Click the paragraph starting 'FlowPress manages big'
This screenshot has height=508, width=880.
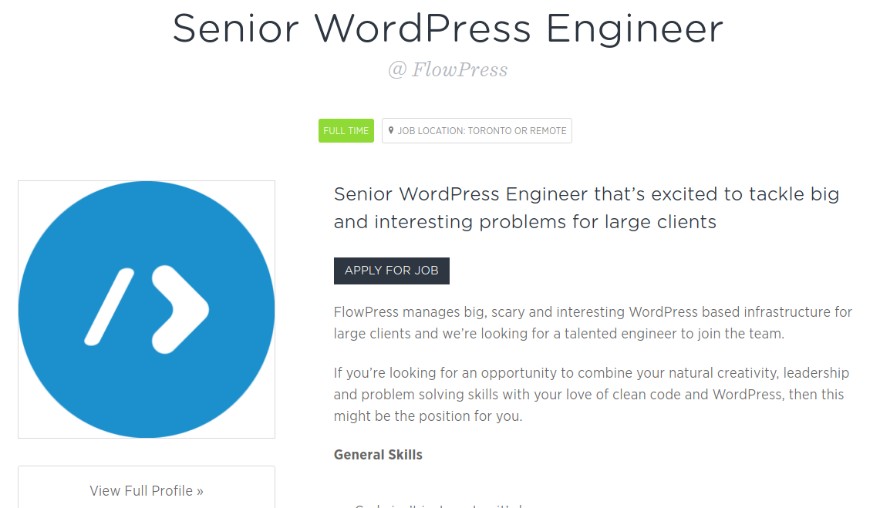pos(592,323)
